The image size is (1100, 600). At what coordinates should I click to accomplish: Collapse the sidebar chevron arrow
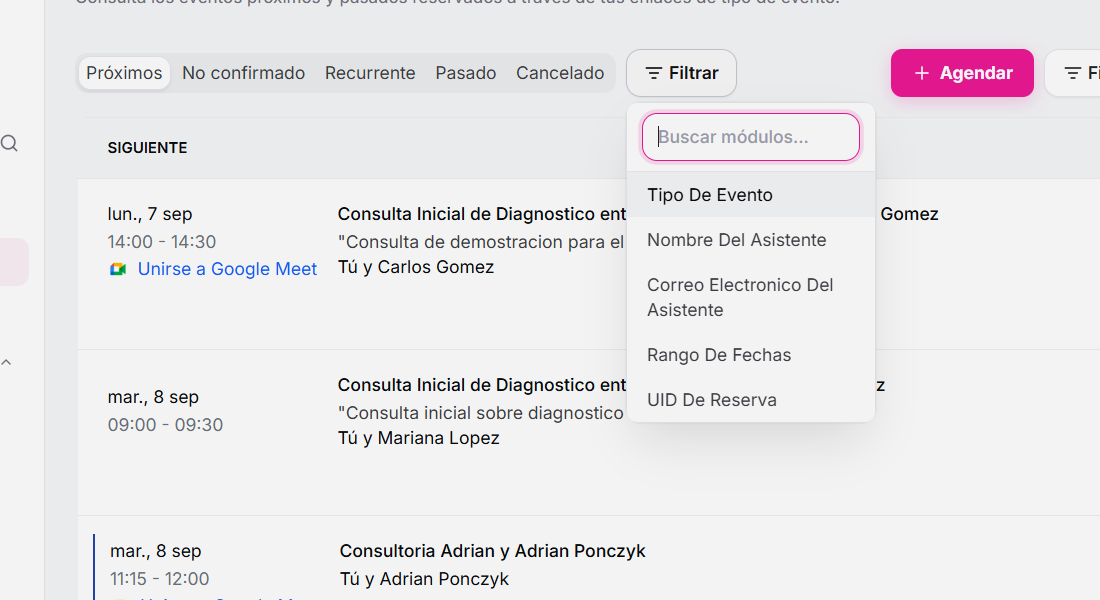pos(6,363)
